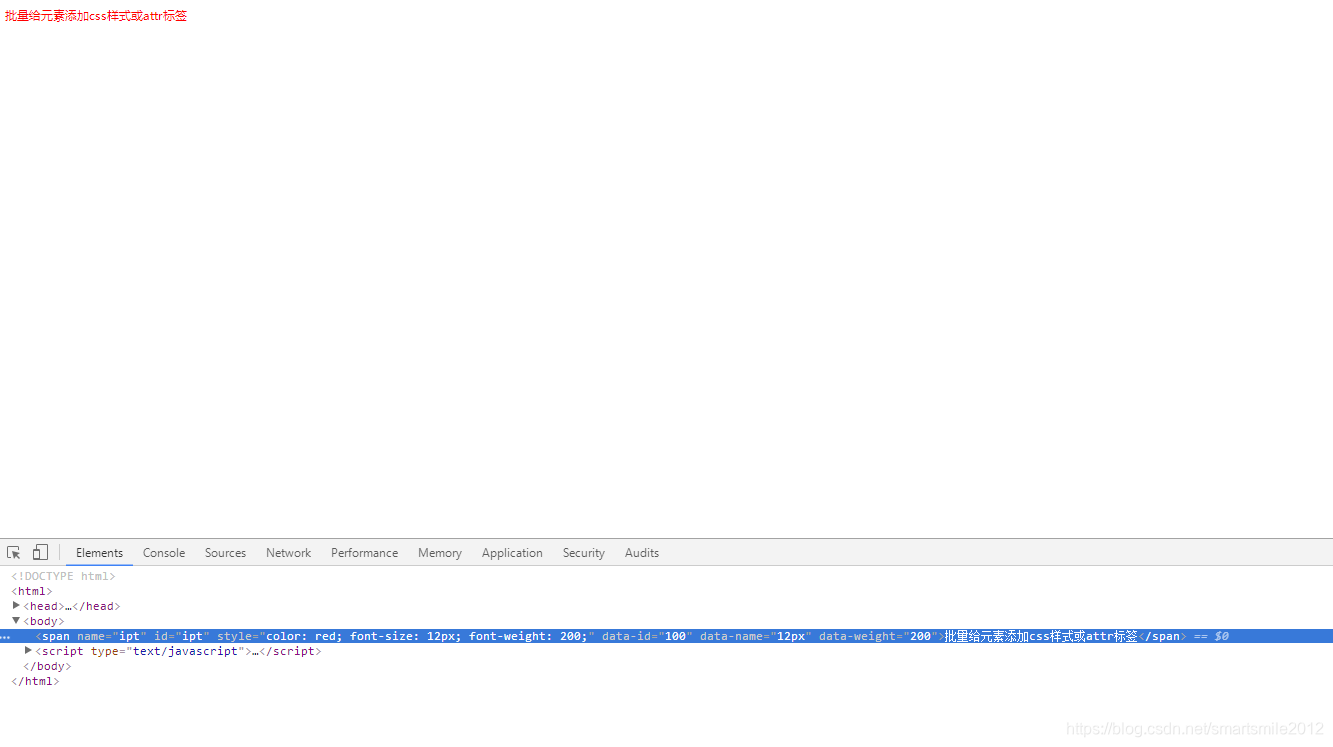Click the name="ipt" attribute

tap(112, 636)
